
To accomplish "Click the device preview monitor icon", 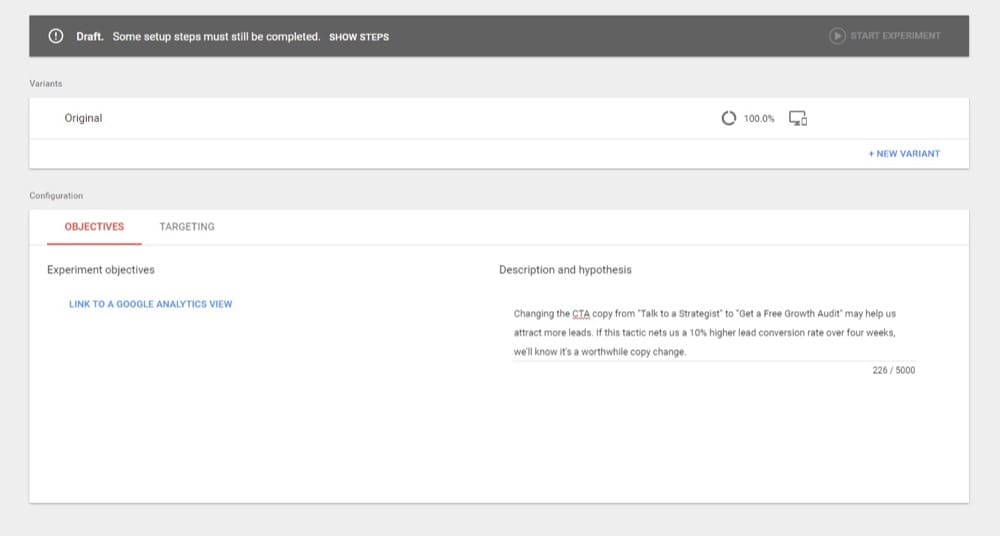I will [798, 118].
